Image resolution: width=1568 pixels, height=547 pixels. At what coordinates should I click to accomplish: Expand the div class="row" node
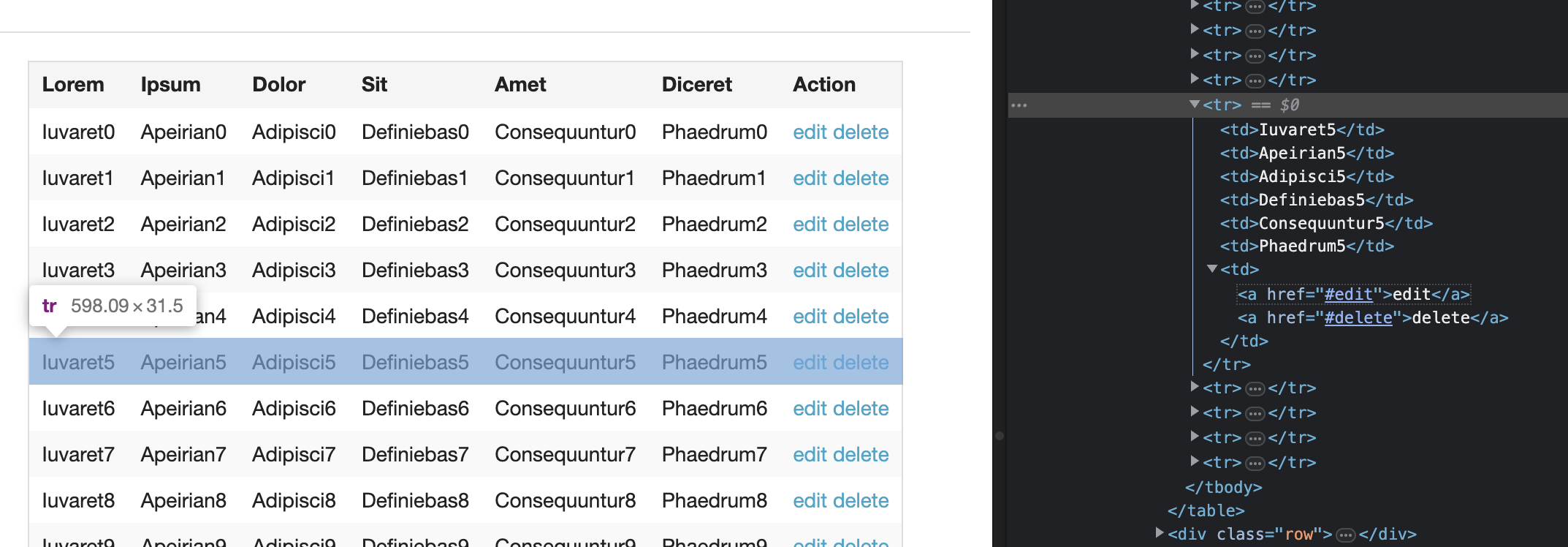(x=1160, y=533)
